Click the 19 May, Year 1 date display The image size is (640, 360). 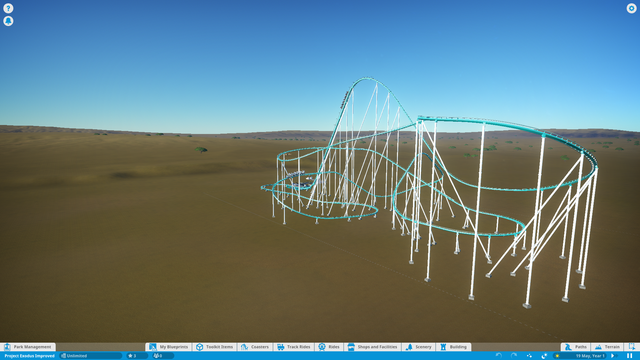(589, 356)
